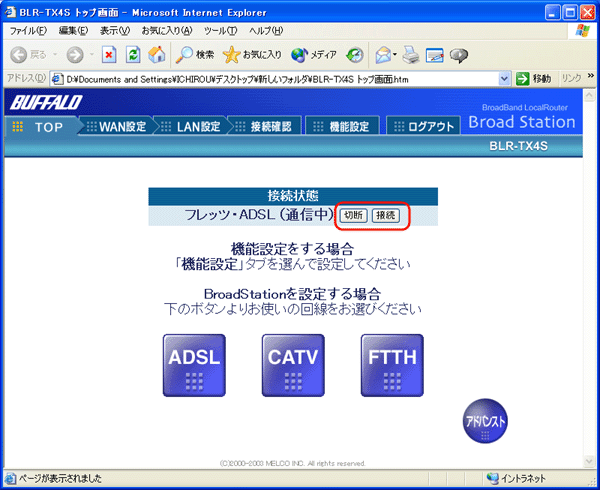Open the Forward button history dropdown
Viewport: 600px width, 490px height.
tap(91, 55)
